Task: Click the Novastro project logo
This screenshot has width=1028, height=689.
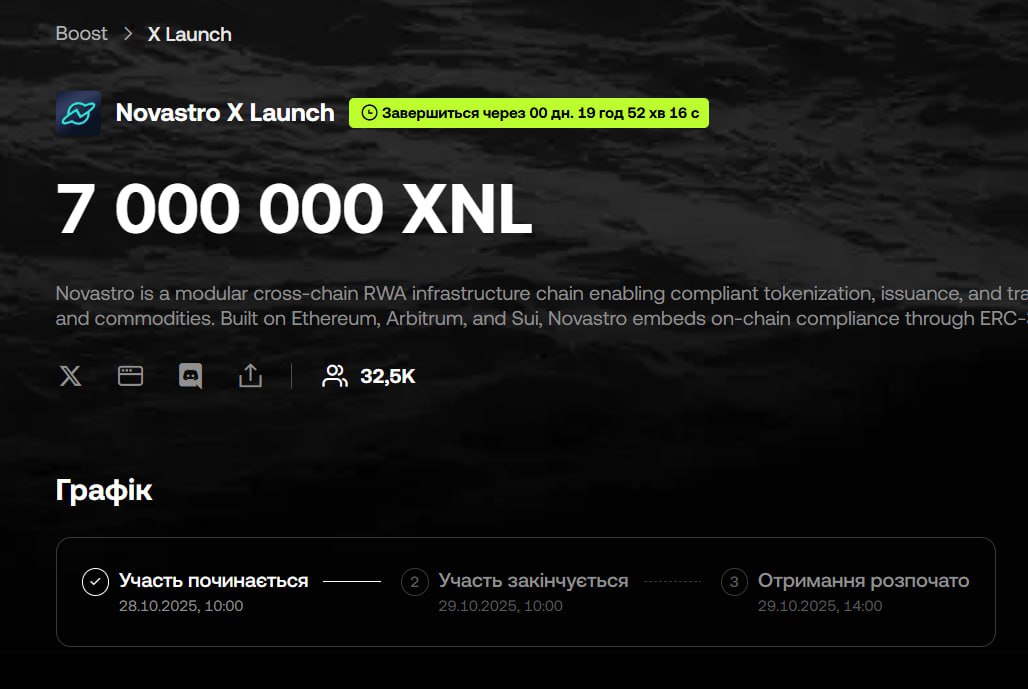Action: pyautogui.click(x=79, y=113)
